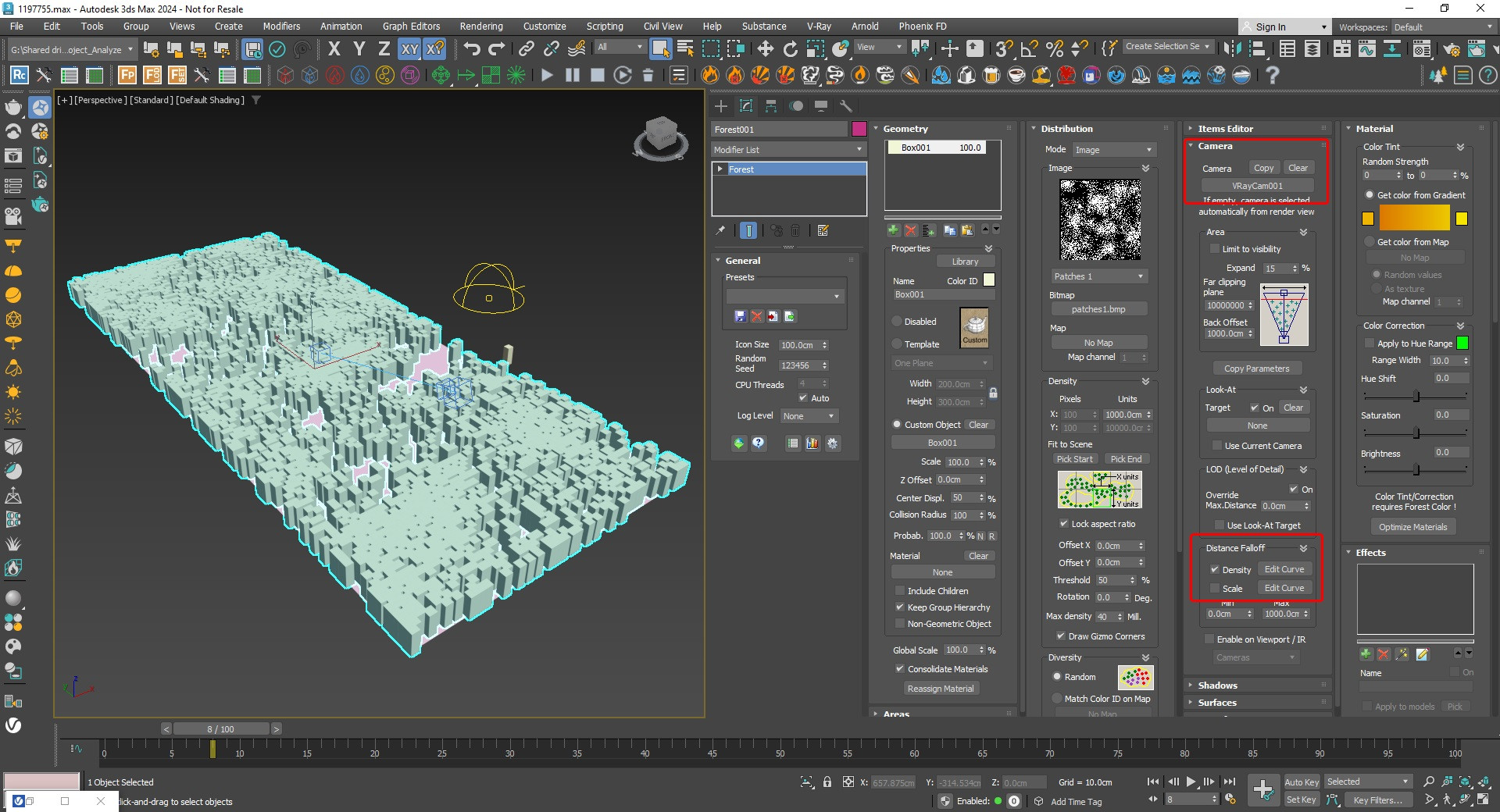Toggle the Density distance falloff checkbox
Screen dimensions: 1500x812
[x=1215, y=570]
